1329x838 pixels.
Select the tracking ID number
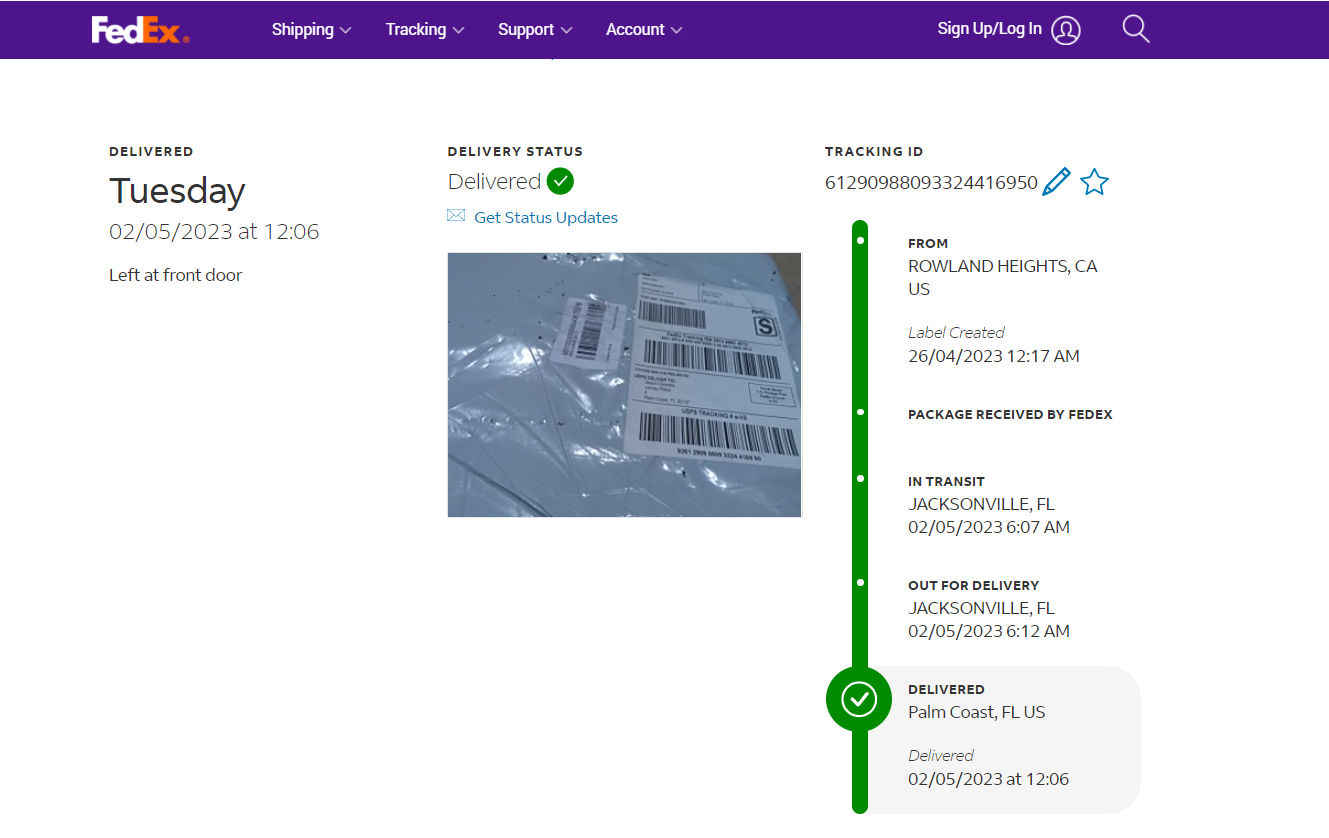click(930, 183)
